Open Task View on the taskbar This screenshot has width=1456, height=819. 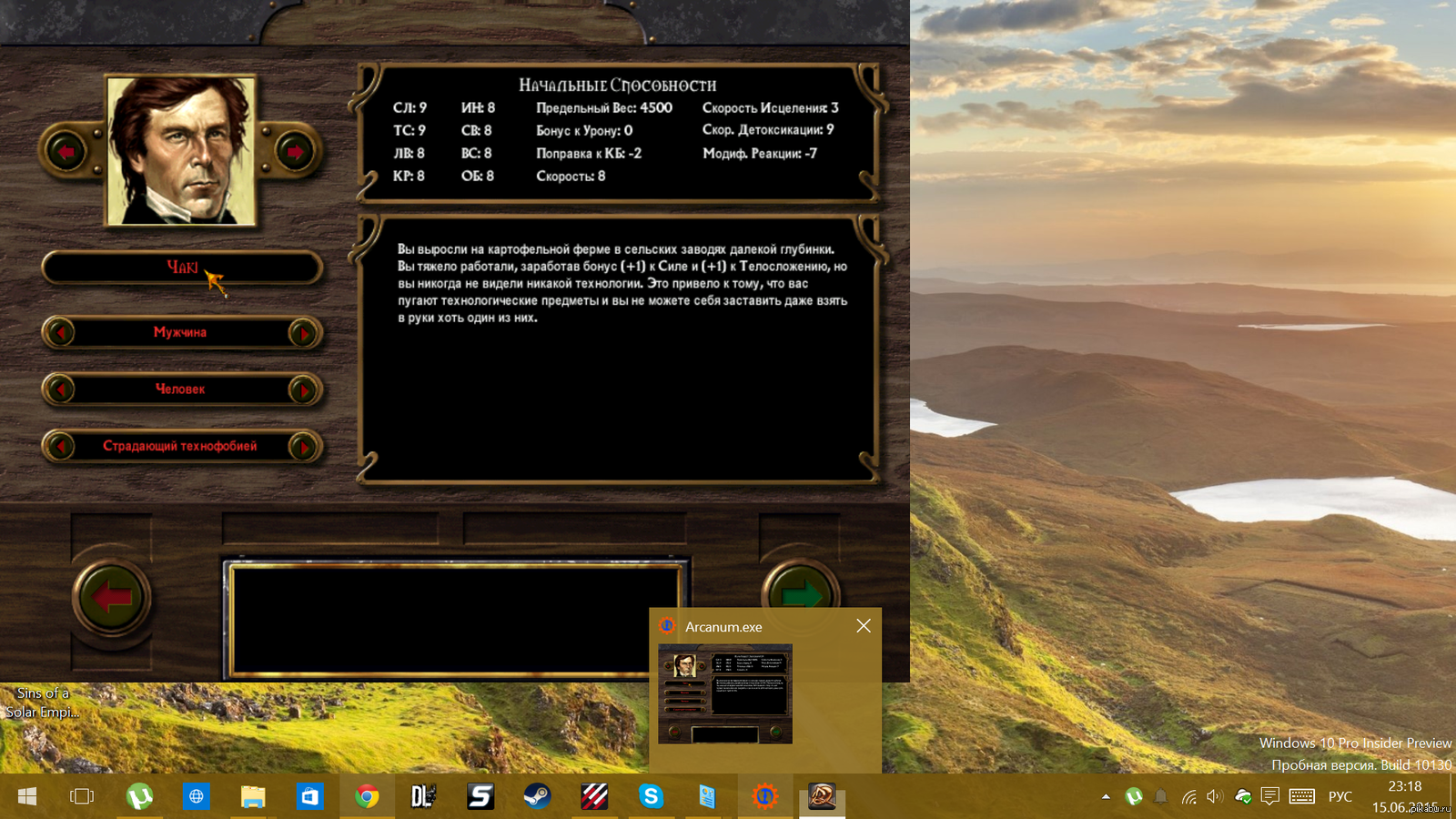[x=82, y=796]
